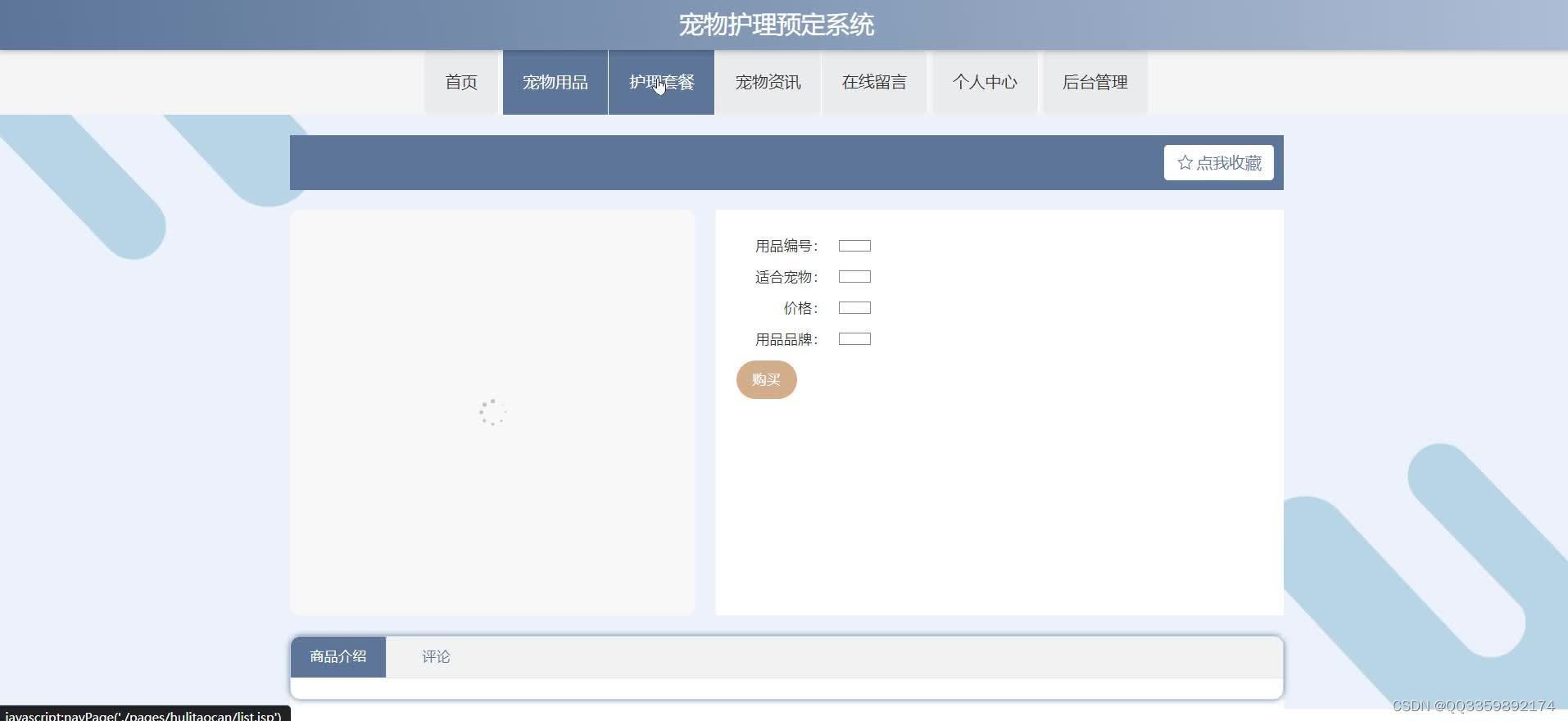Go to the 护理套餐 page

[x=661, y=82]
